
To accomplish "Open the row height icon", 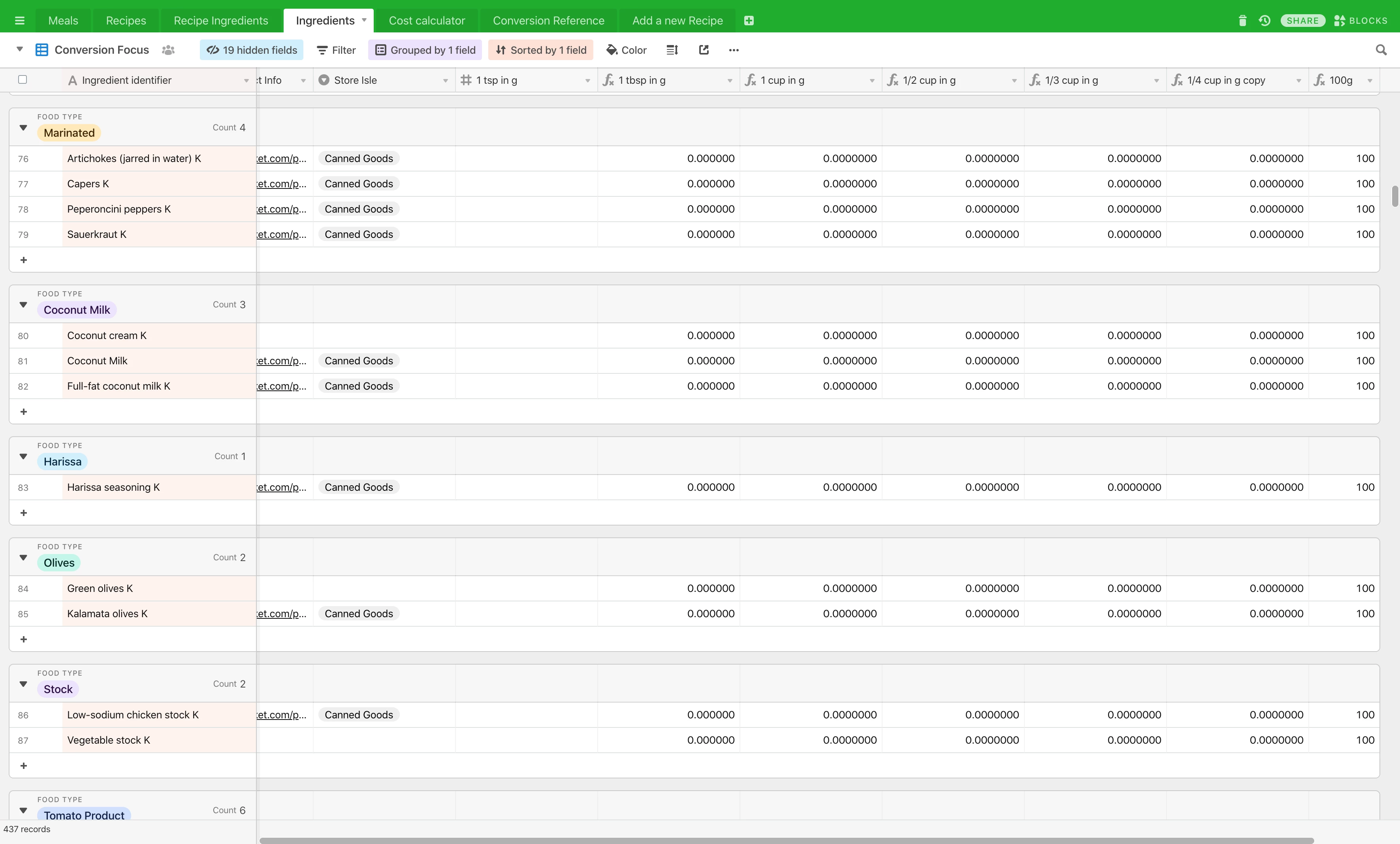I will [672, 50].
